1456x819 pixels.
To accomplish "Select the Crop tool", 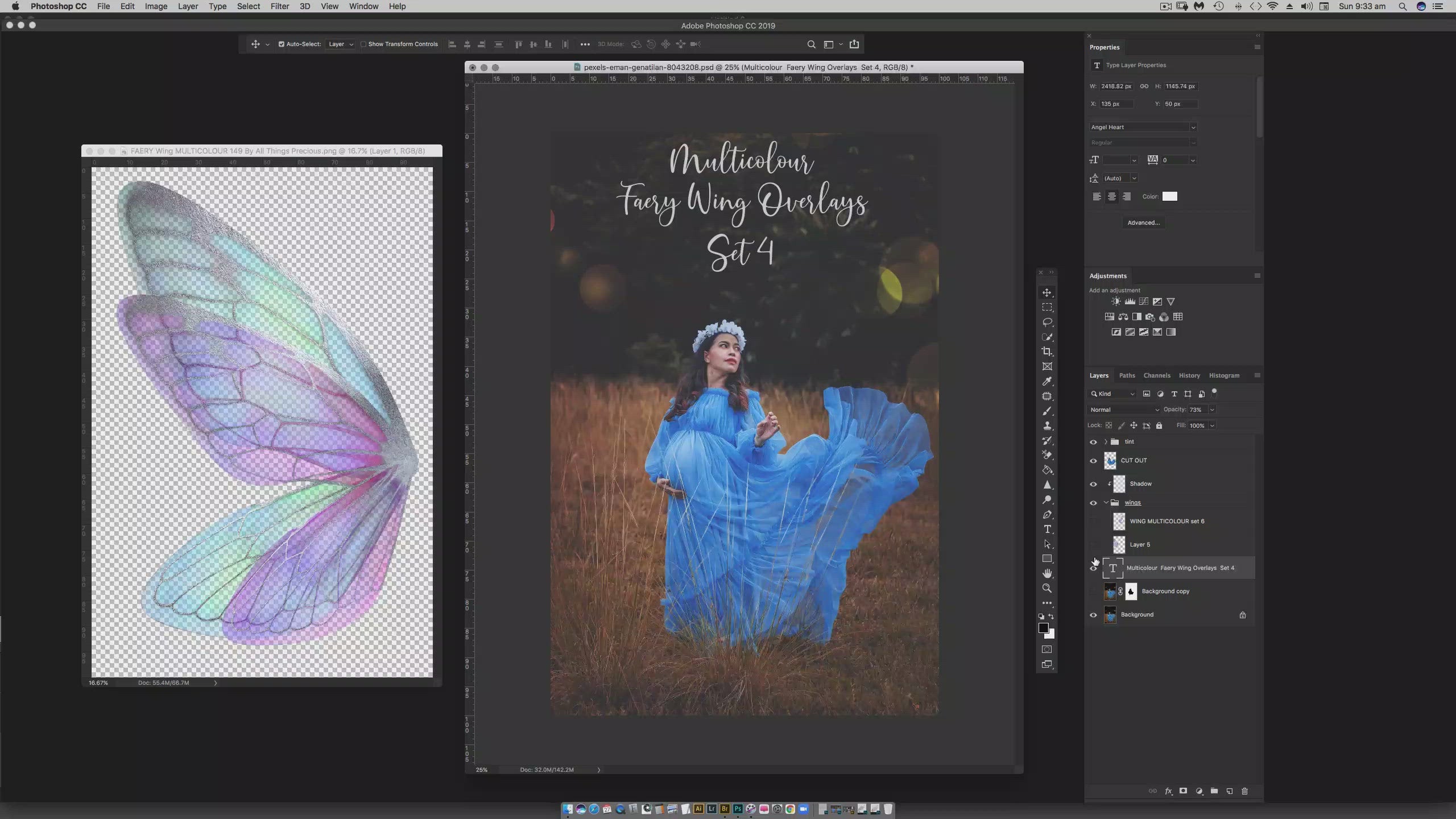I will pos(1047,351).
